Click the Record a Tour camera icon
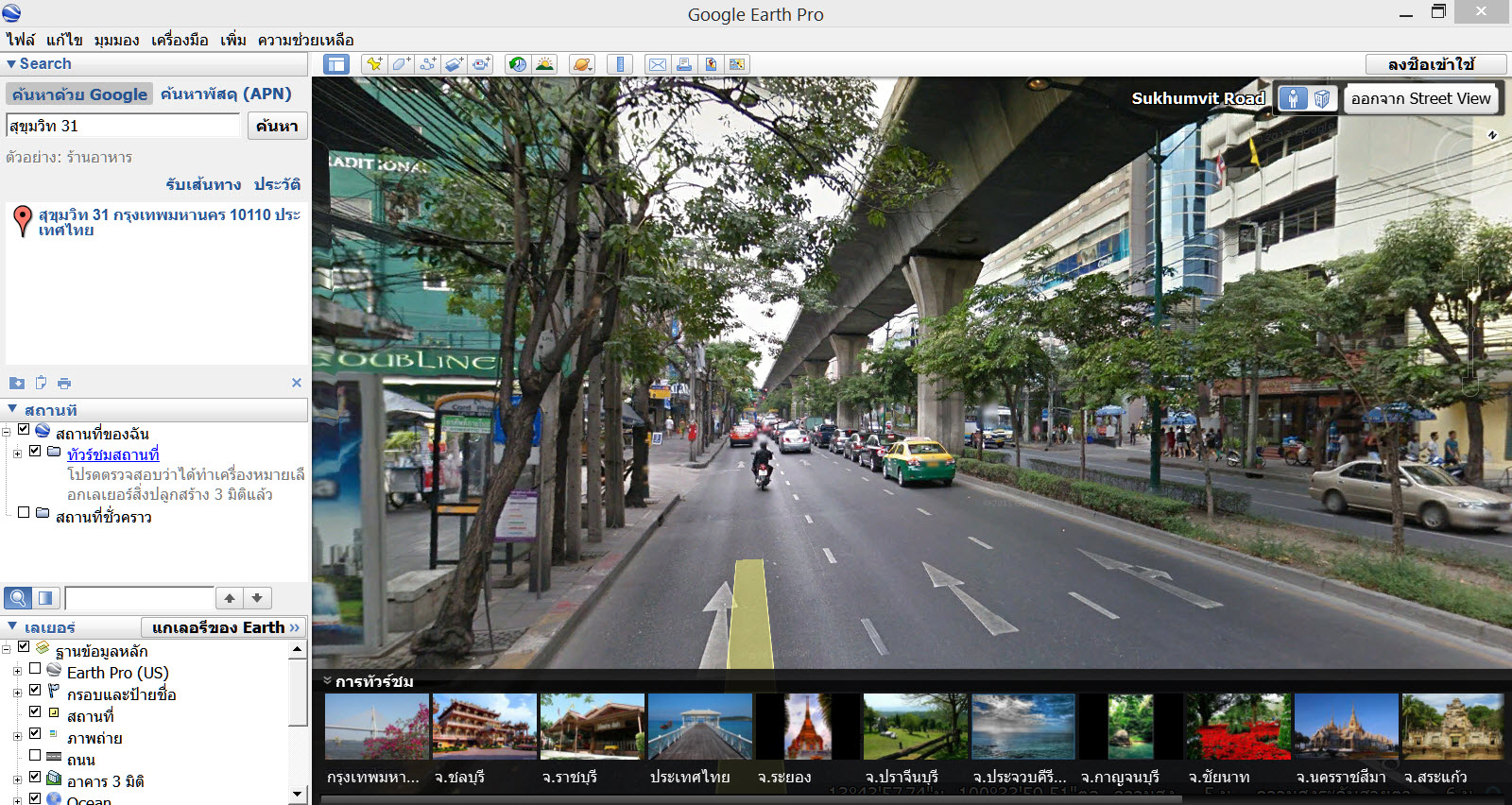Image resolution: width=1512 pixels, height=805 pixels. tap(481, 64)
